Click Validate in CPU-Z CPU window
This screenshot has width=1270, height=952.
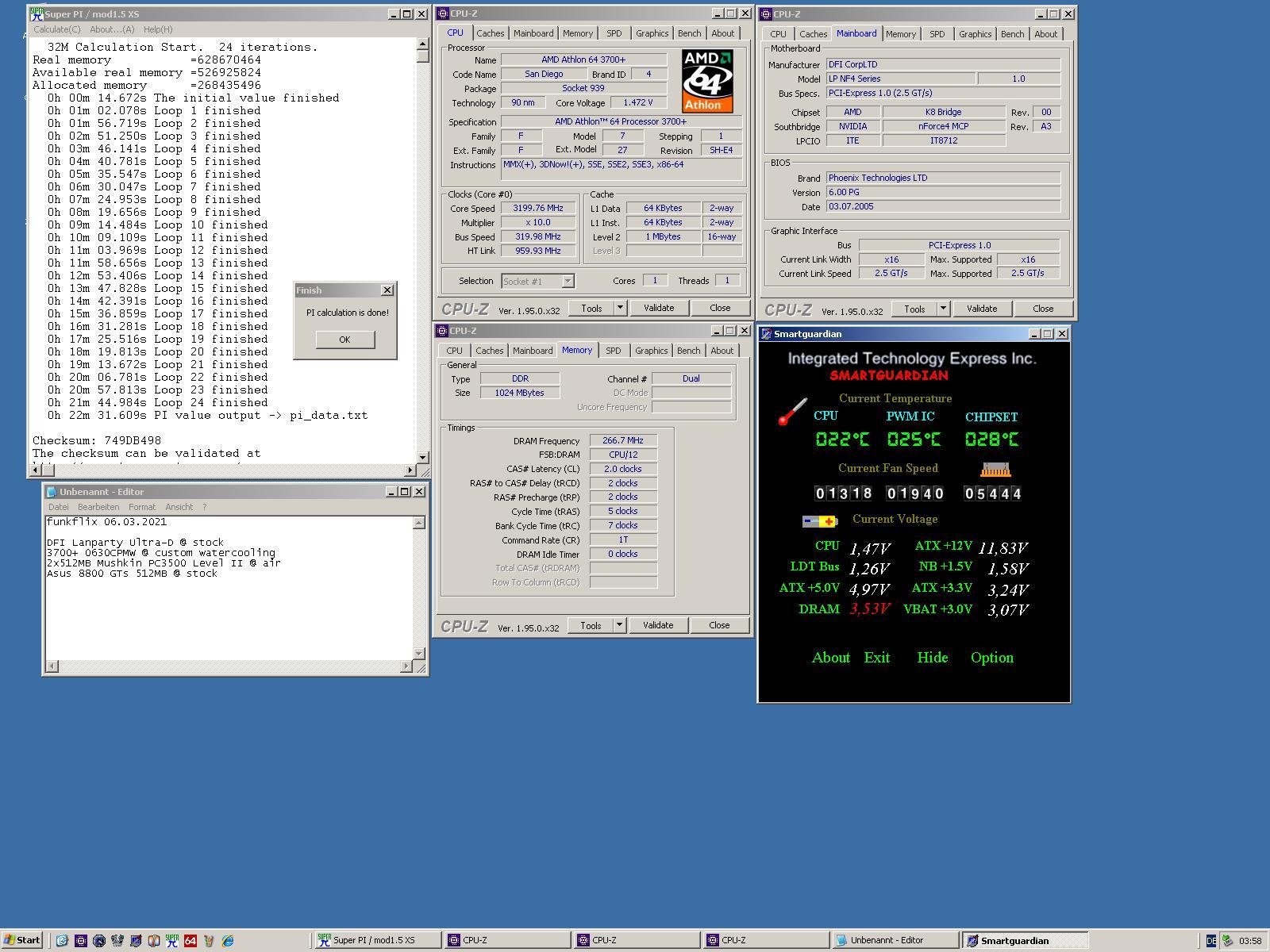(x=659, y=308)
